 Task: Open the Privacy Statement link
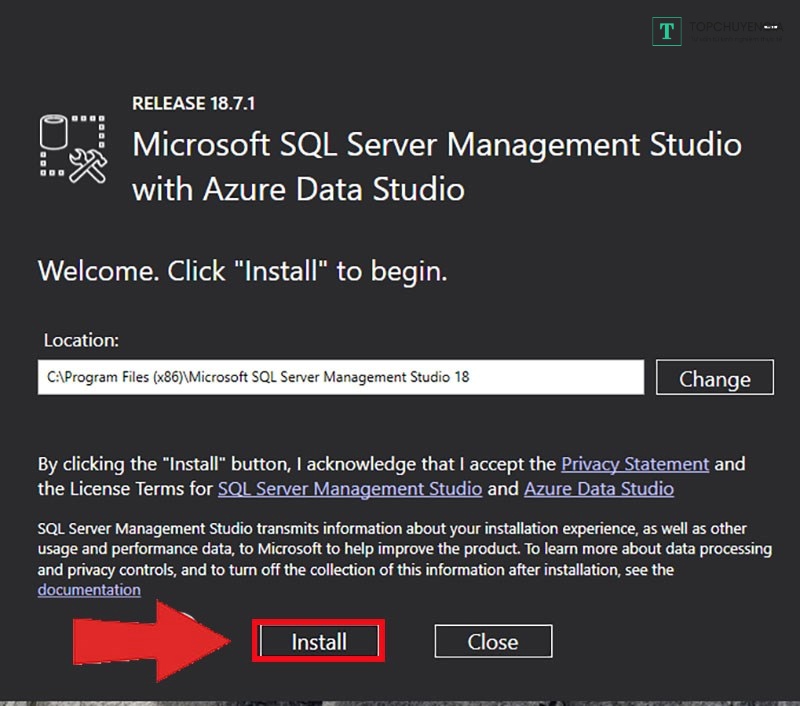[x=635, y=464]
